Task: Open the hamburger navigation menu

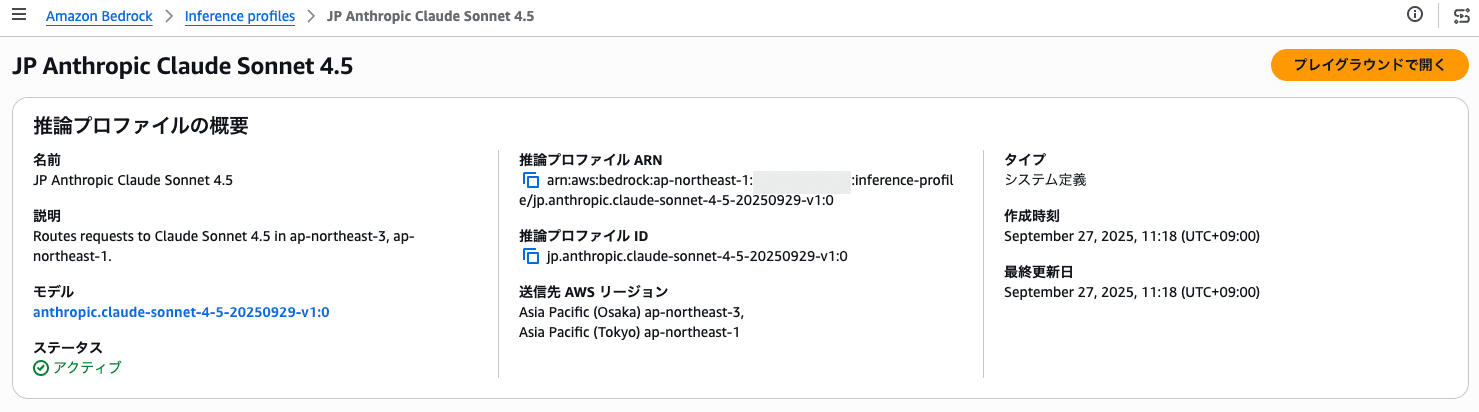Action: click(x=19, y=15)
